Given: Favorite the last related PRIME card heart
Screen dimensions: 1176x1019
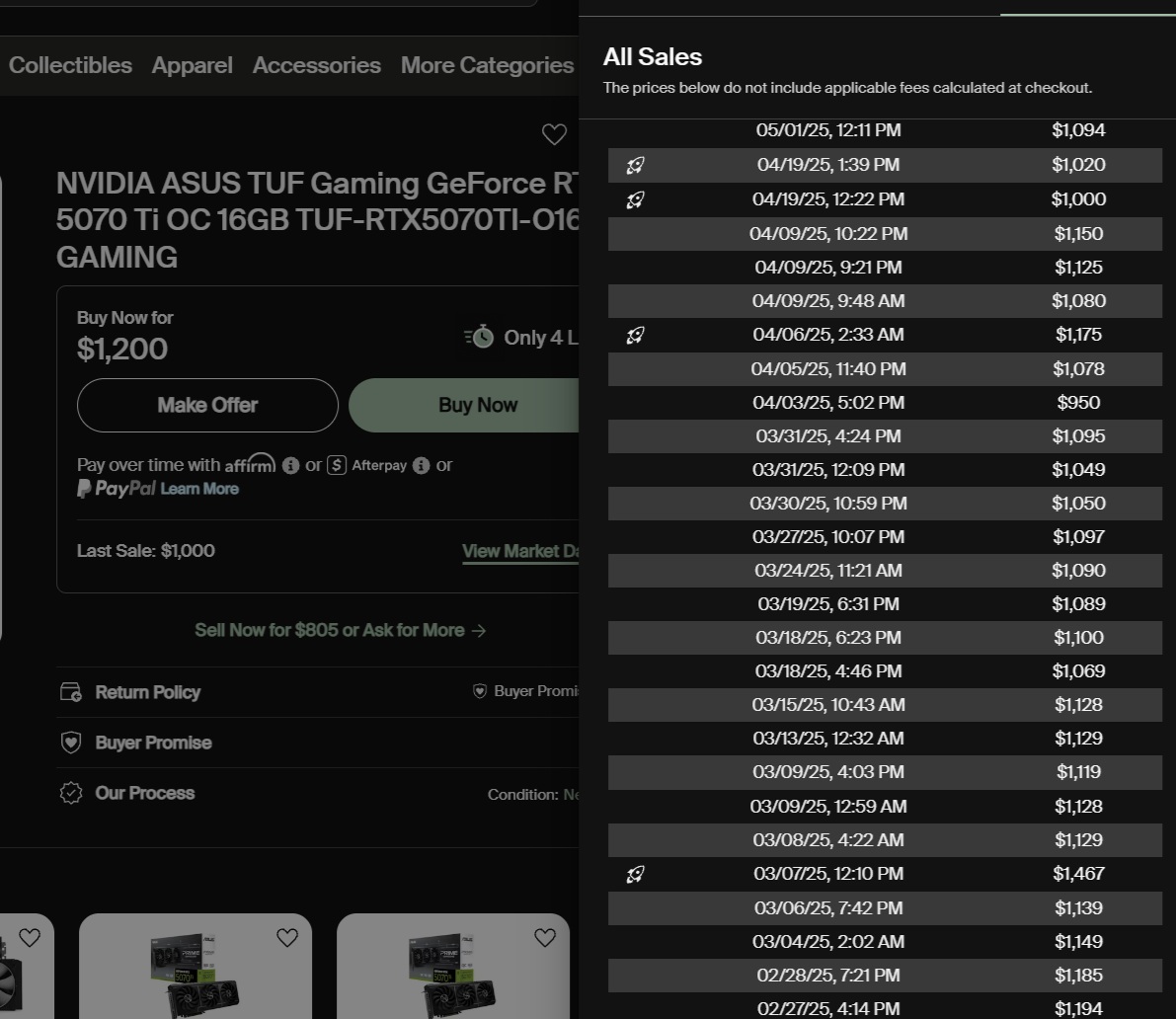Looking at the screenshot, I should click(545, 937).
